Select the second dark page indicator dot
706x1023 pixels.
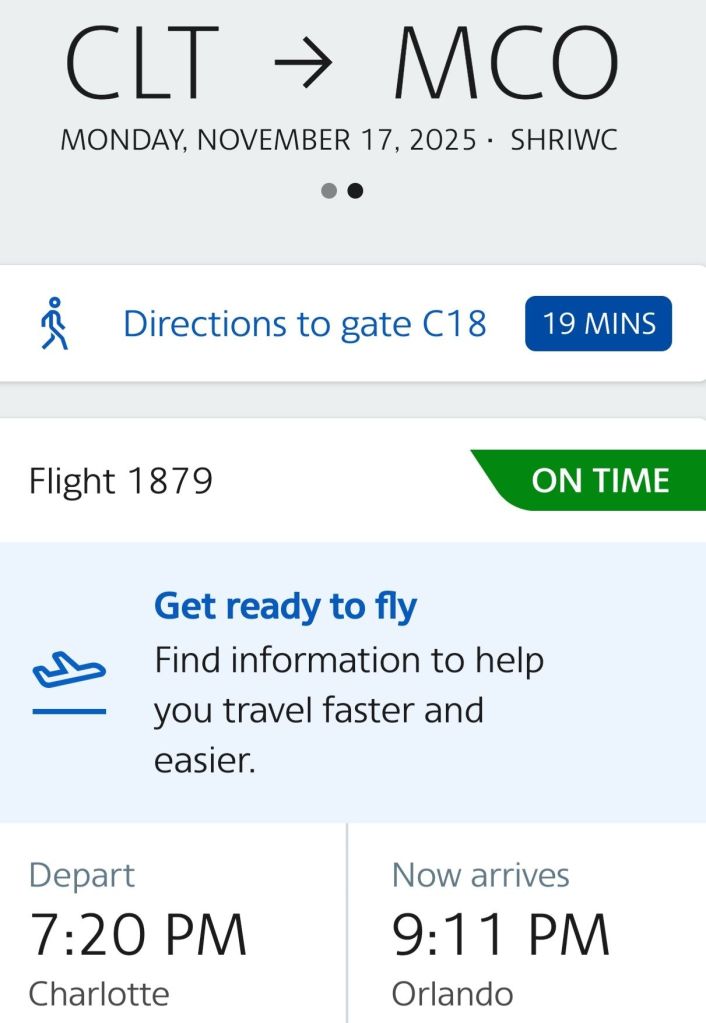[x=355, y=191]
